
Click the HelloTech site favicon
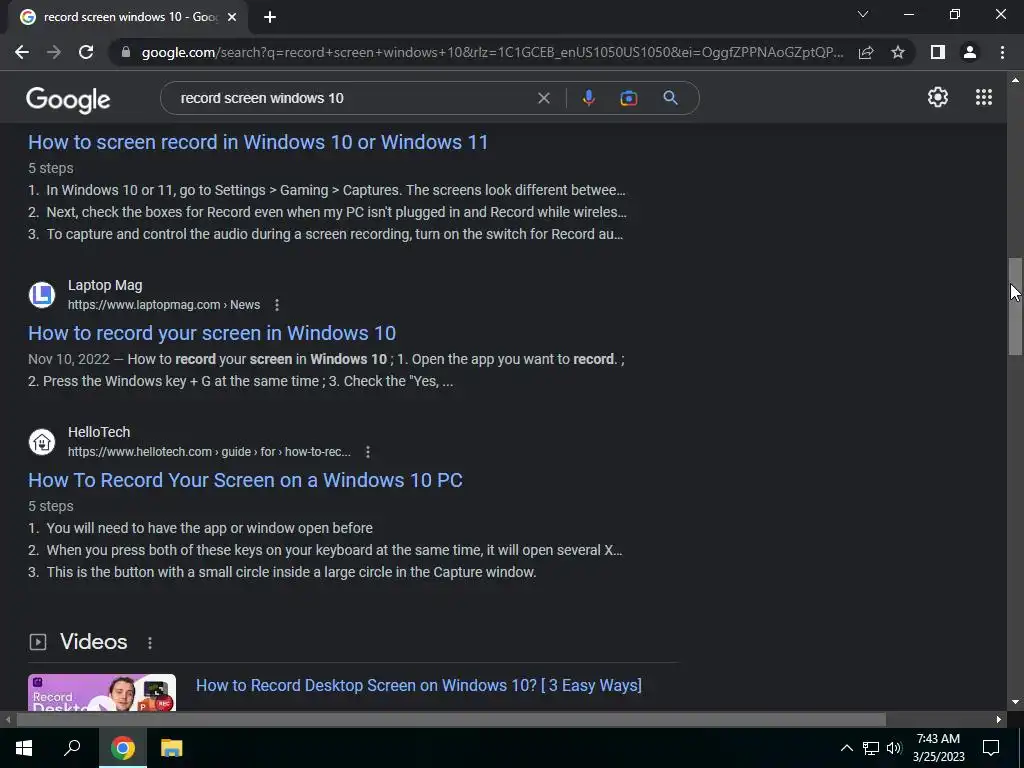click(42, 441)
